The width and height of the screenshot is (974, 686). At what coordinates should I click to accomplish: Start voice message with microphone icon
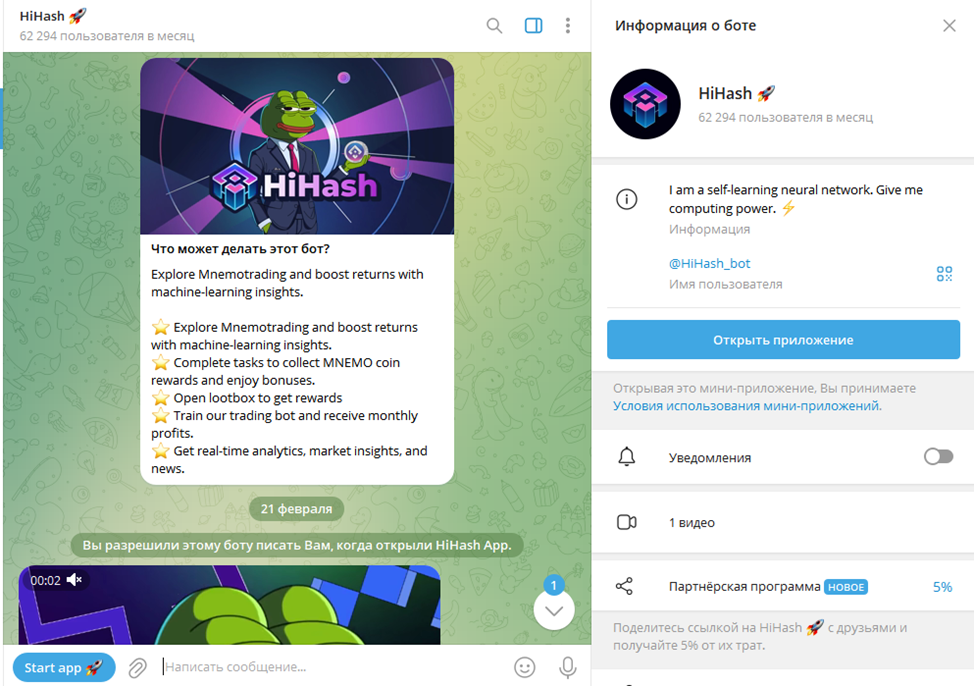point(567,667)
